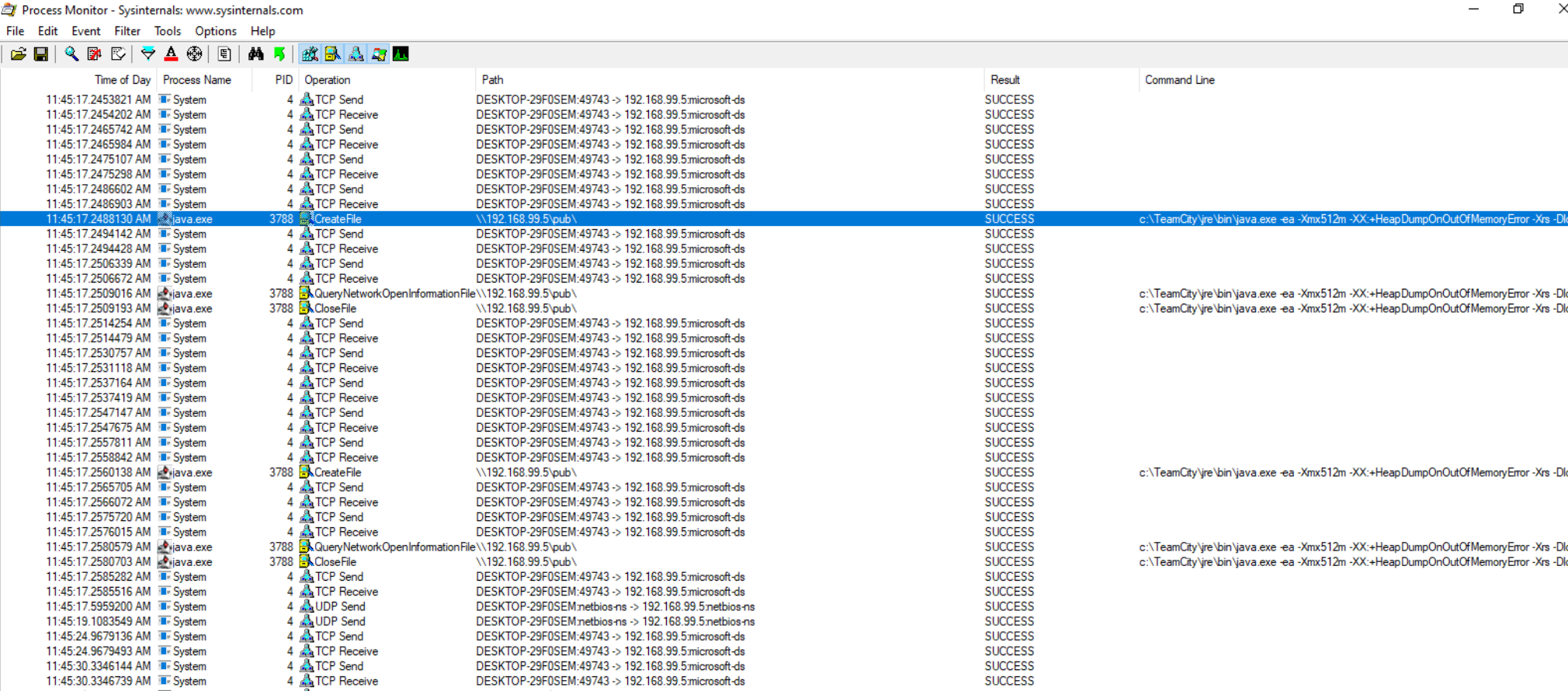
Task: Click the java.exe process name at 11:45:17.2560138
Action: pyautogui.click(x=192, y=472)
